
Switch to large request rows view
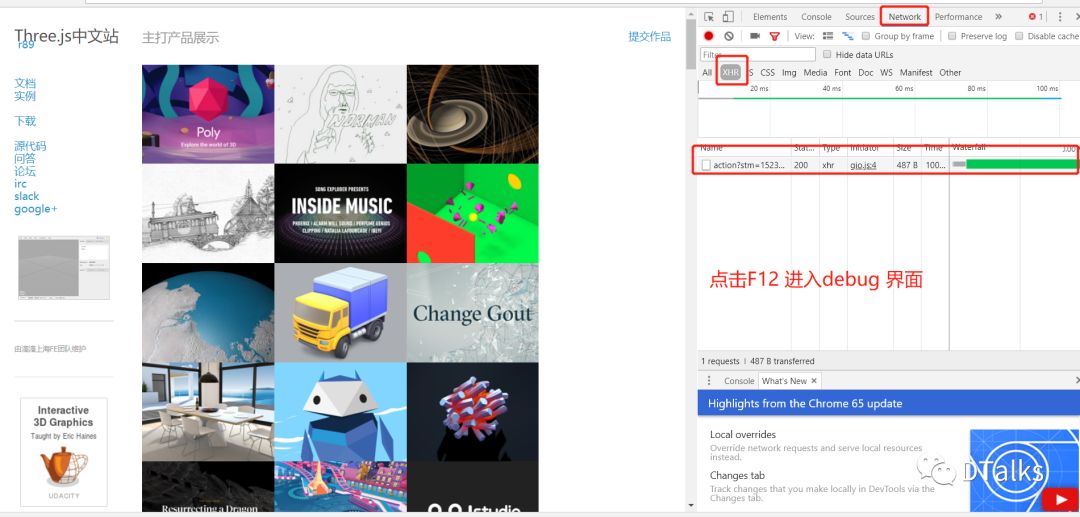(828, 36)
